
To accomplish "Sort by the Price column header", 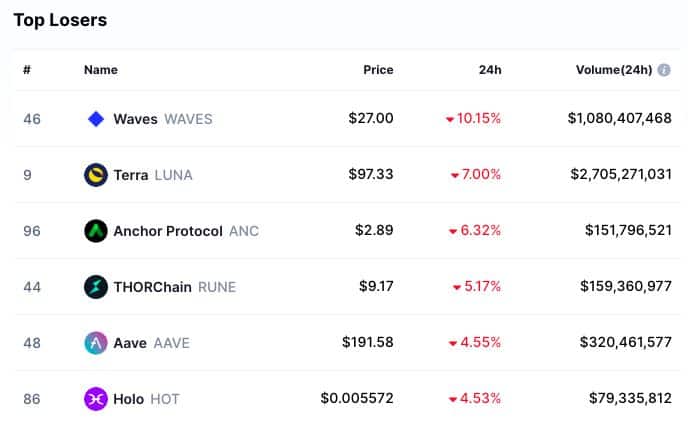I will (378, 70).
